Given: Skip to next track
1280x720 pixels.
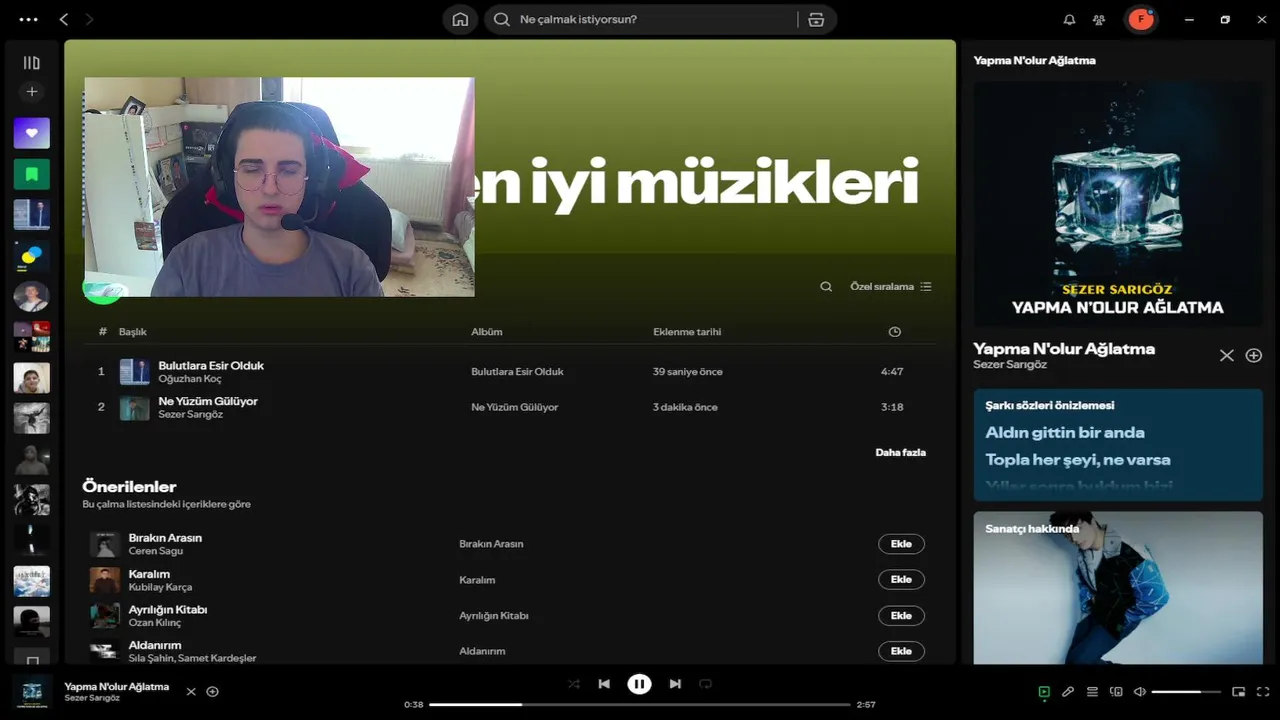Looking at the screenshot, I should [x=675, y=684].
